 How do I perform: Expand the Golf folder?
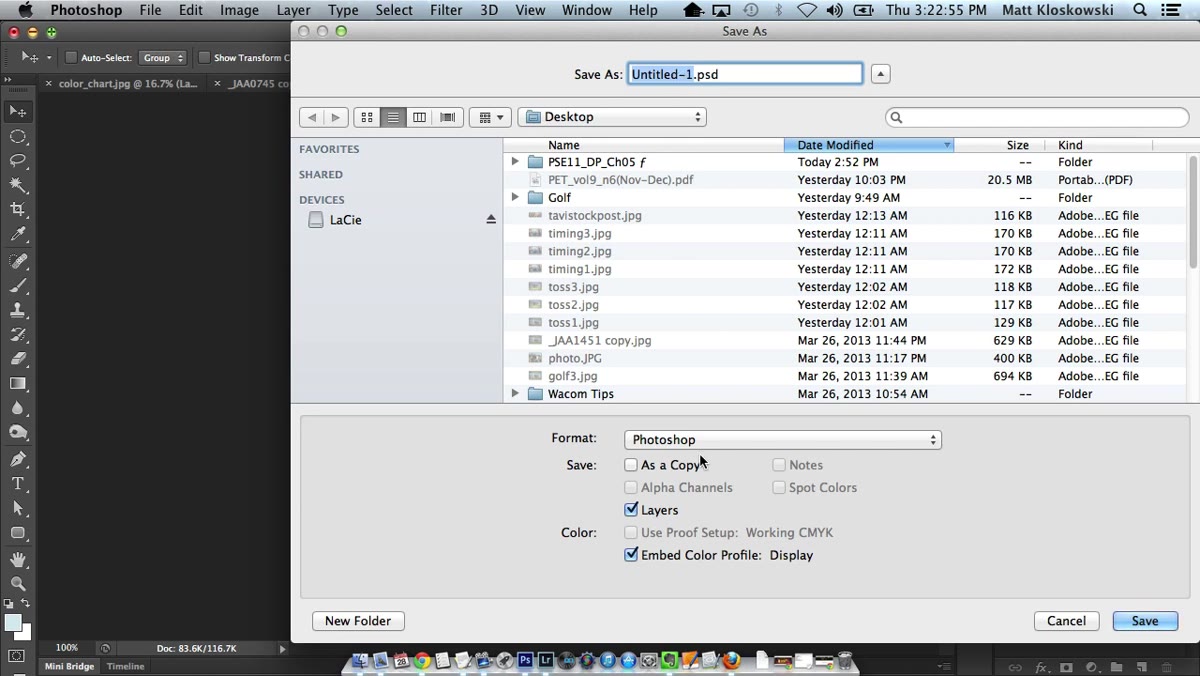(515, 198)
